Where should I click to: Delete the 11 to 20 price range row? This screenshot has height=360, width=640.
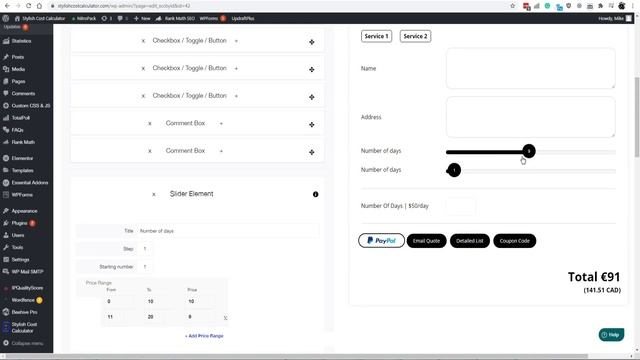(225, 318)
